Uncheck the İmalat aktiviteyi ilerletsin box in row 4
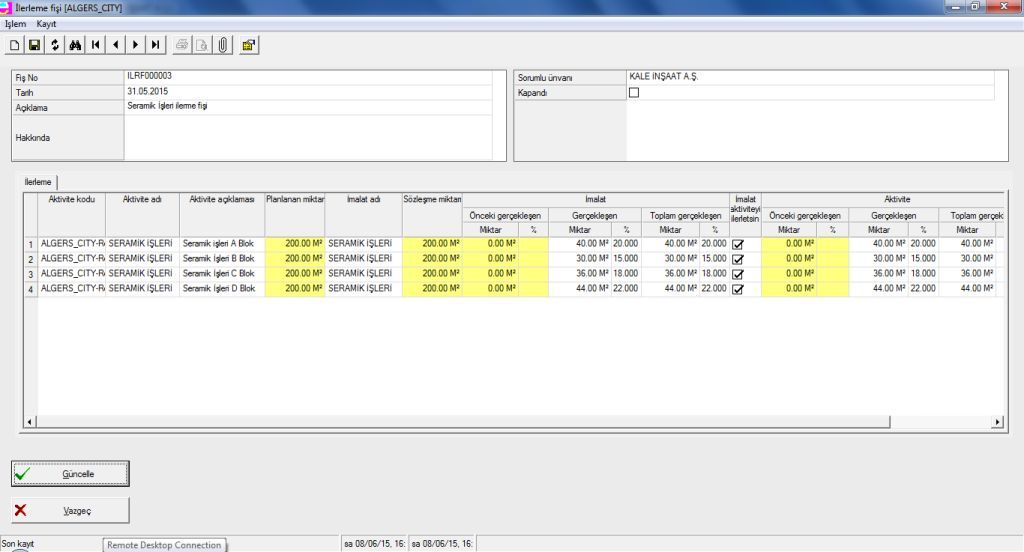The width and height of the screenshot is (1024, 552). (739, 289)
